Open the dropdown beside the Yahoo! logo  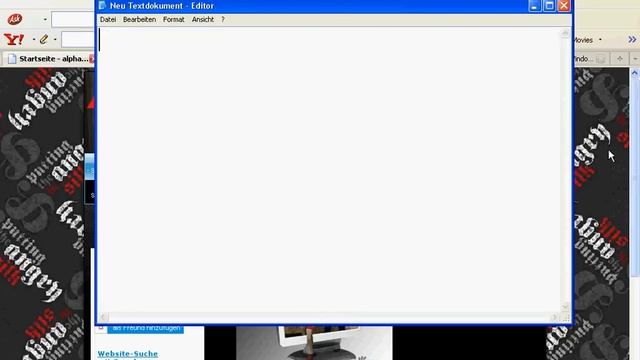(33, 40)
